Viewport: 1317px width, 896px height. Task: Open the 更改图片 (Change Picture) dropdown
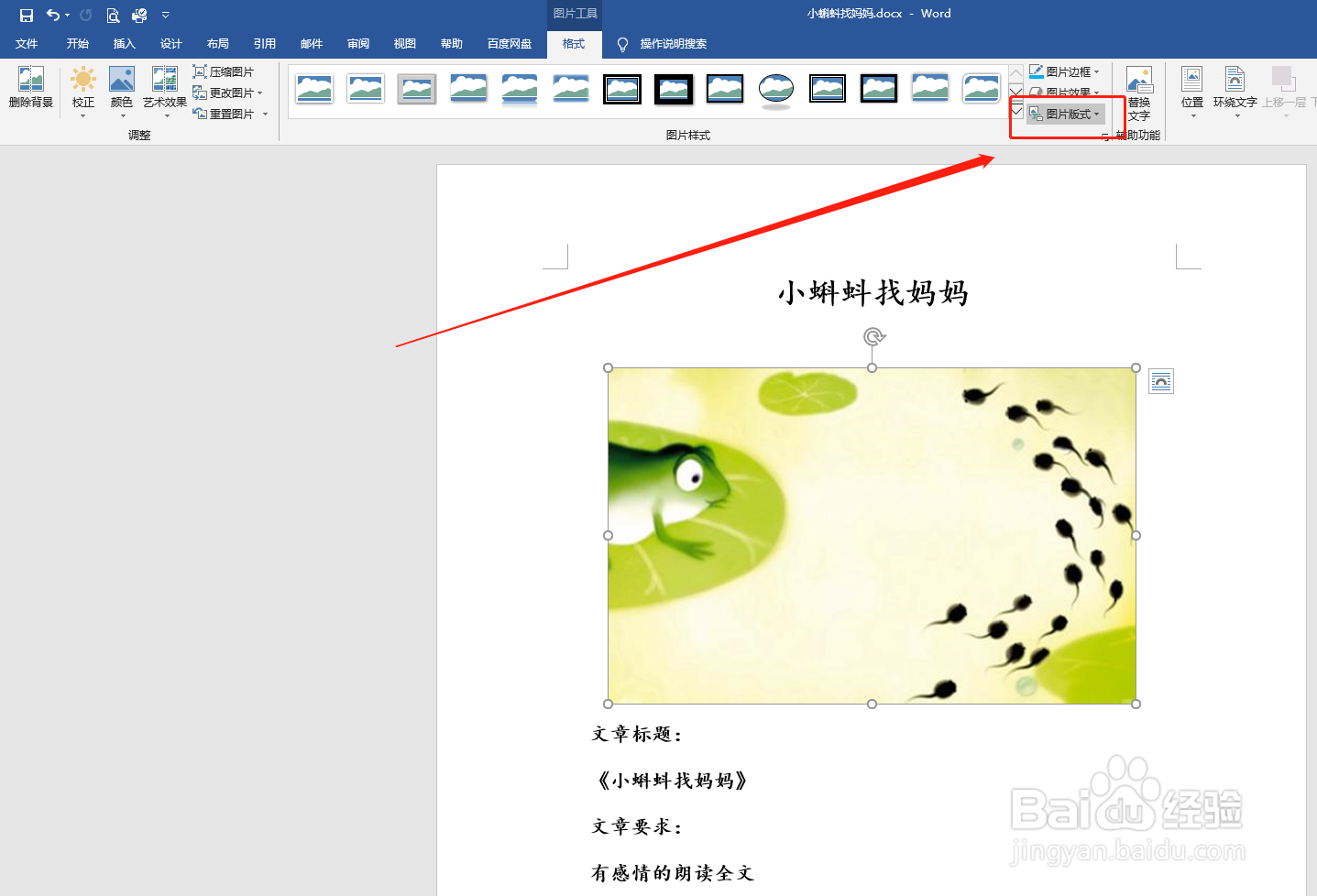[227, 92]
